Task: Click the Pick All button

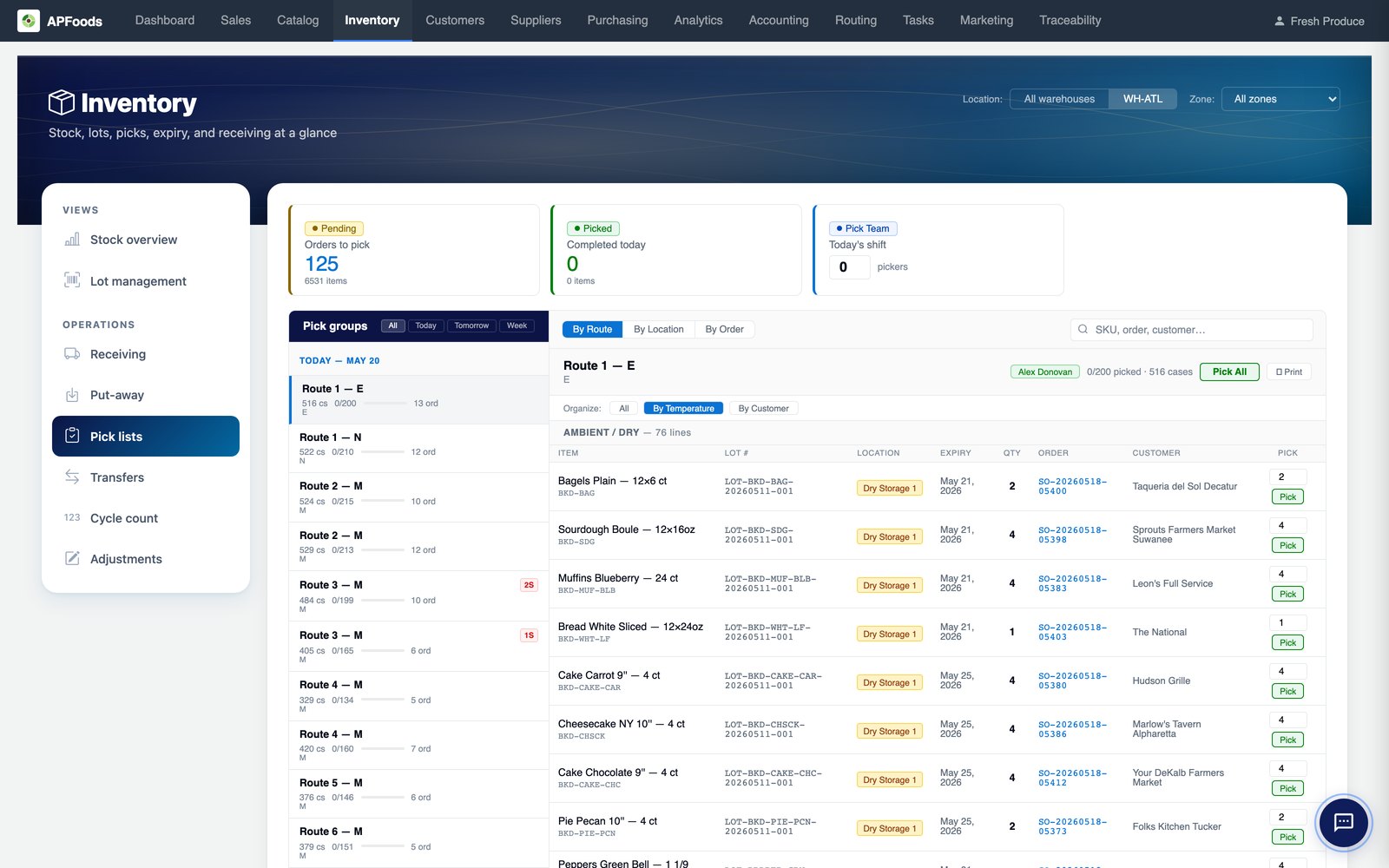Action: (x=1229, y=372)
